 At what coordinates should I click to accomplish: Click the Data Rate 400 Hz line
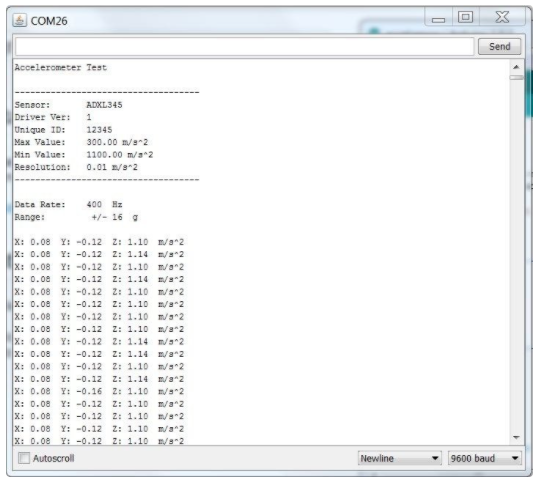(68, 204)
